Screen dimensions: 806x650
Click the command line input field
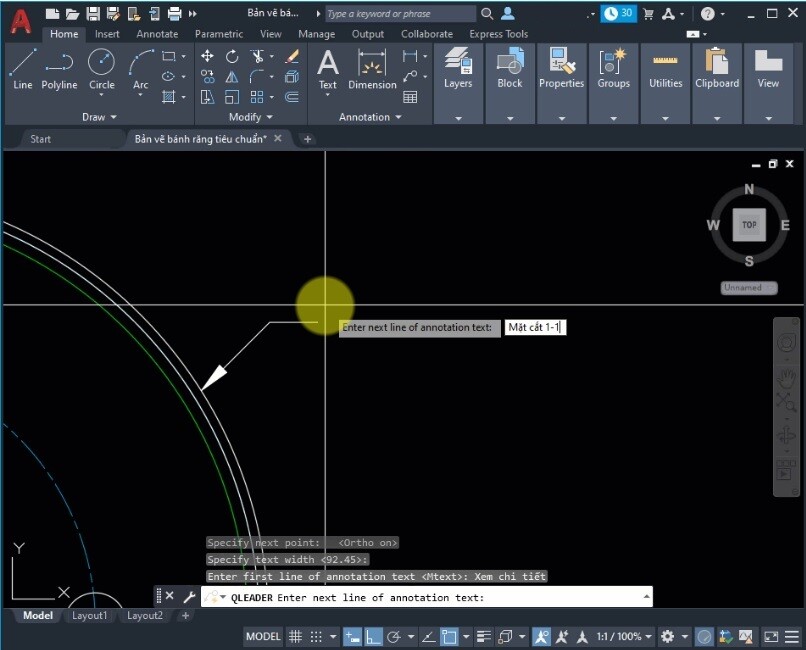pos(450,597)
